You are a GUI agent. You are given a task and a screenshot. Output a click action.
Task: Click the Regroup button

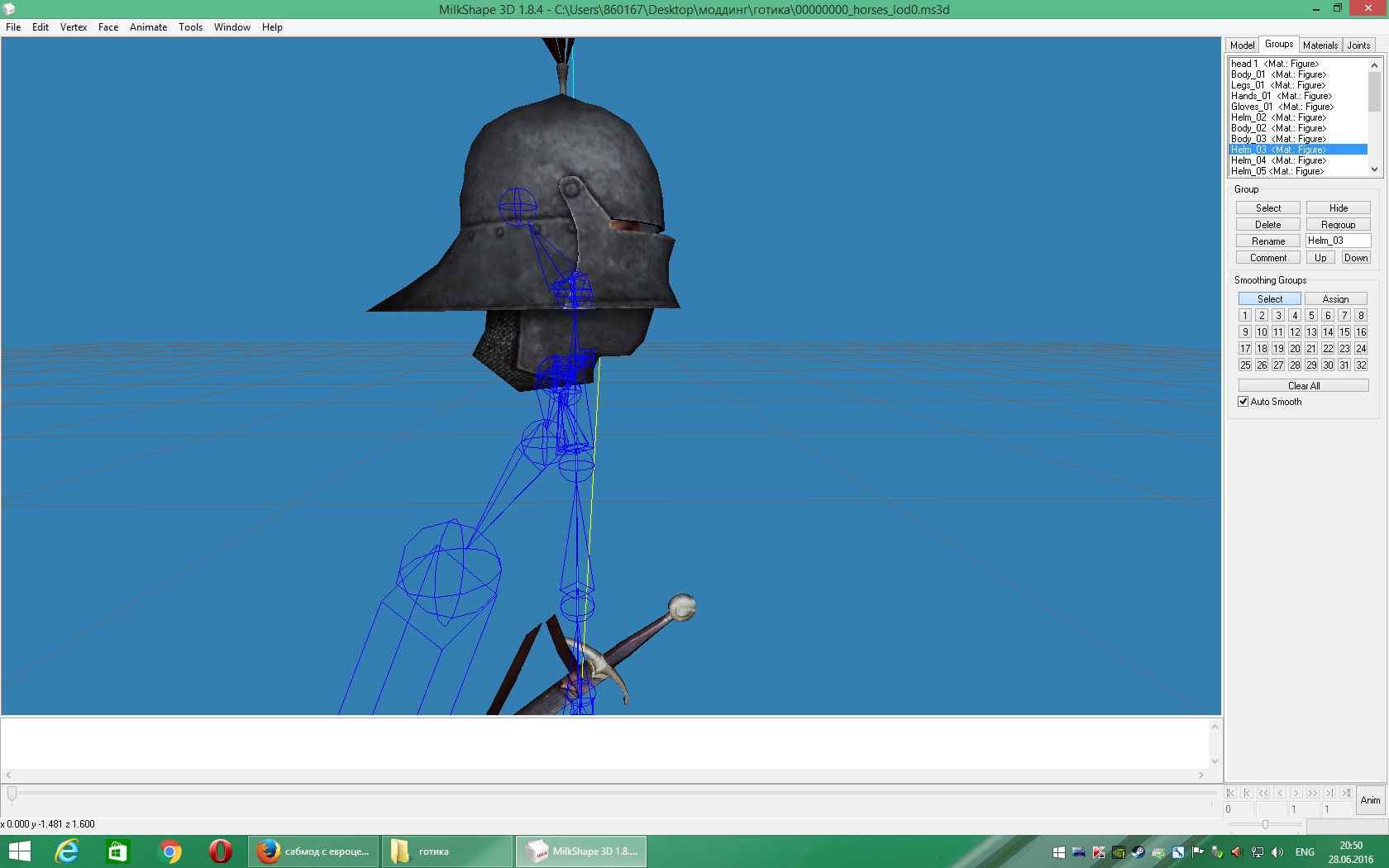tap(1339, 225)
